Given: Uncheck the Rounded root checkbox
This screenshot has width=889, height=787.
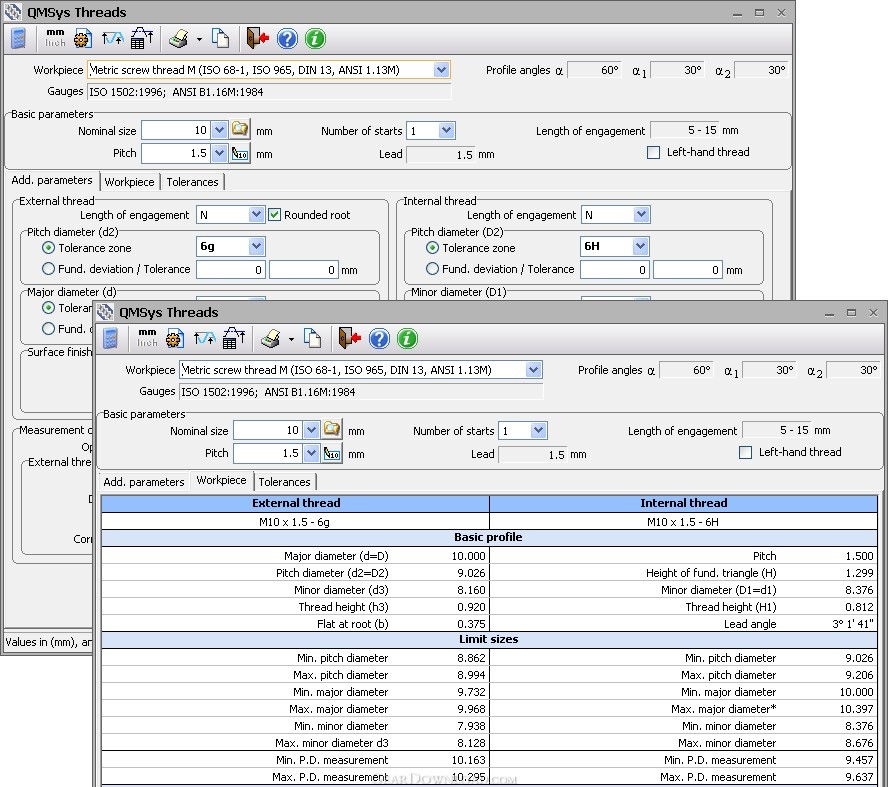Looking at the screenshot, I should pos(274,215).
